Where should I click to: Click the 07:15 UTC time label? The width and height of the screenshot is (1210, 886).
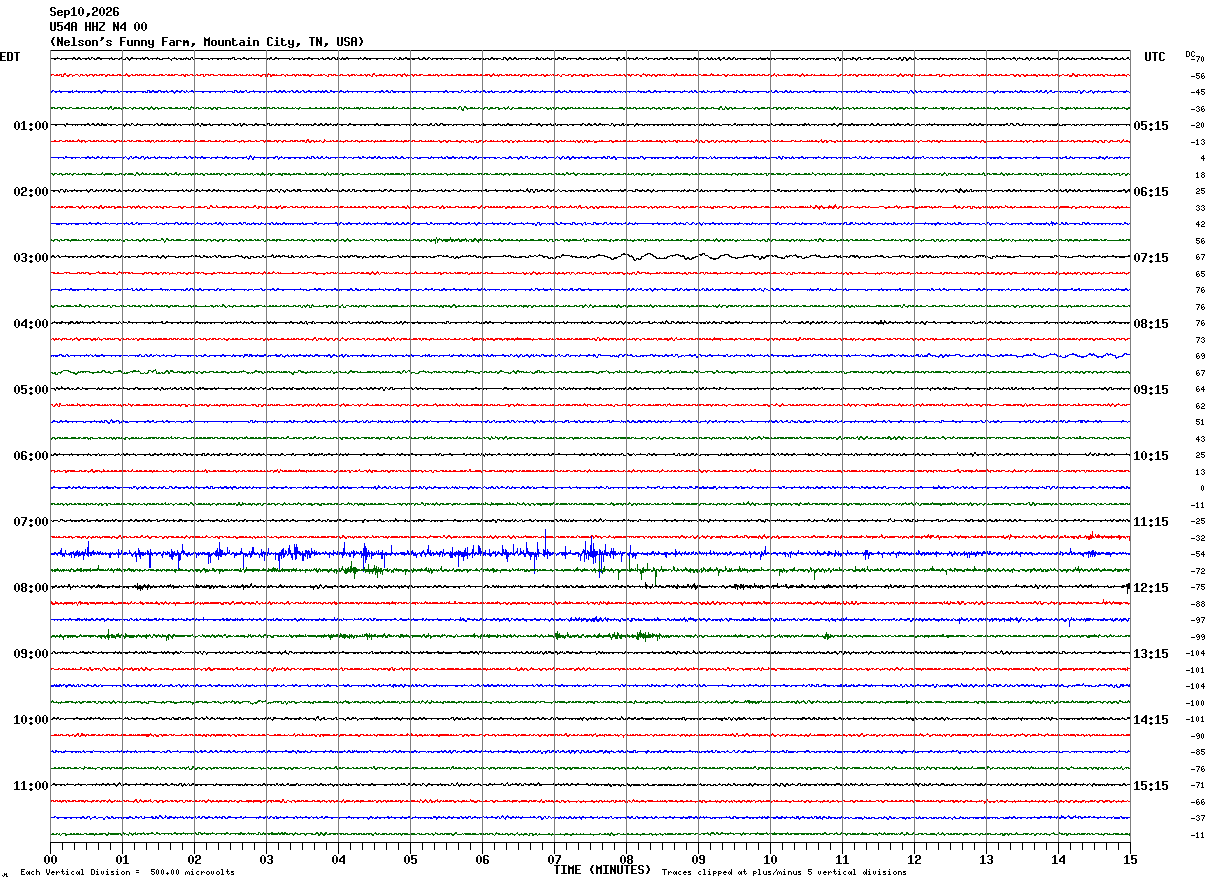pyautogui.click(x=1150, y=258)
